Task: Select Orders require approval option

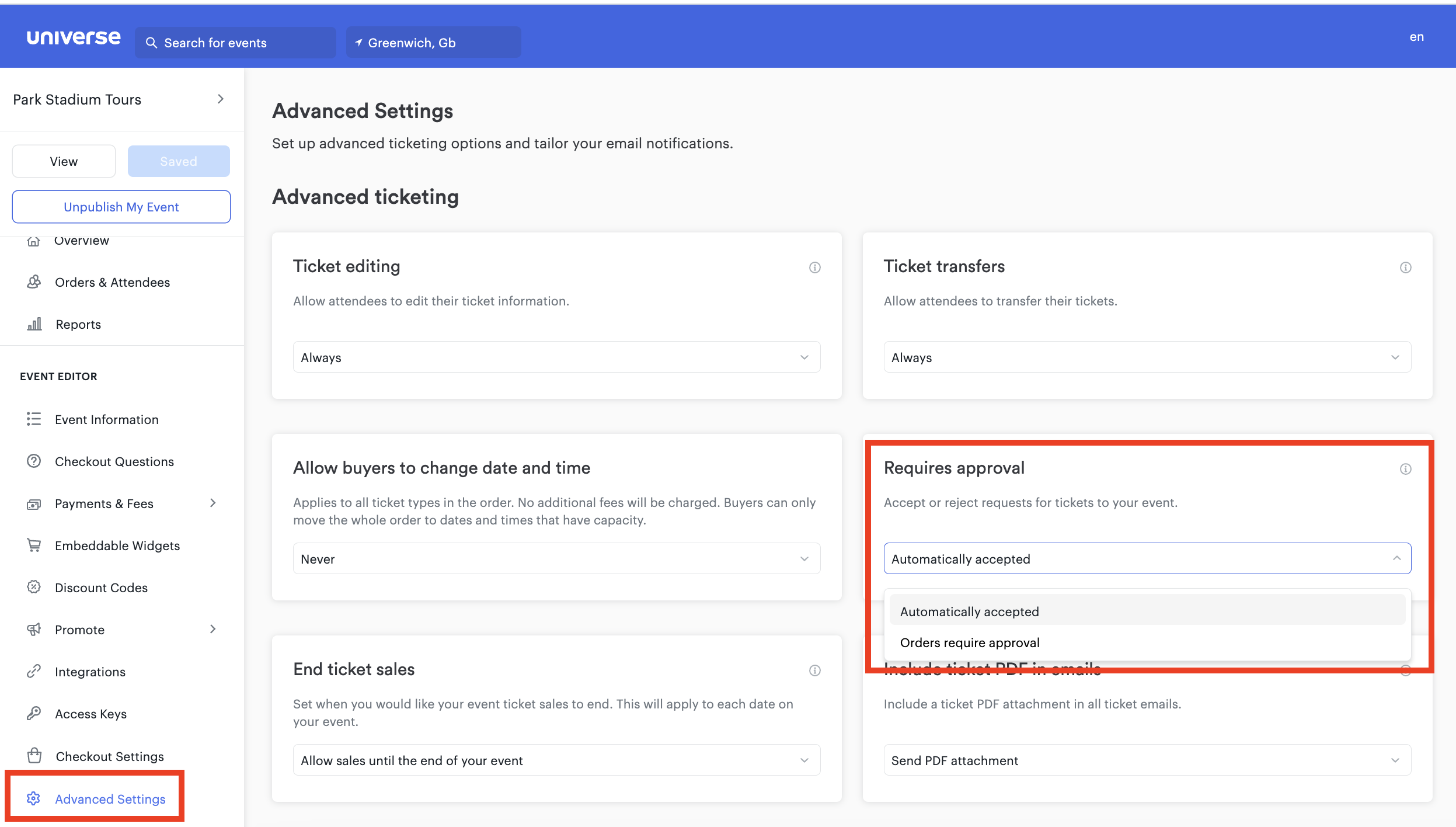Action: tap(970, 642)
